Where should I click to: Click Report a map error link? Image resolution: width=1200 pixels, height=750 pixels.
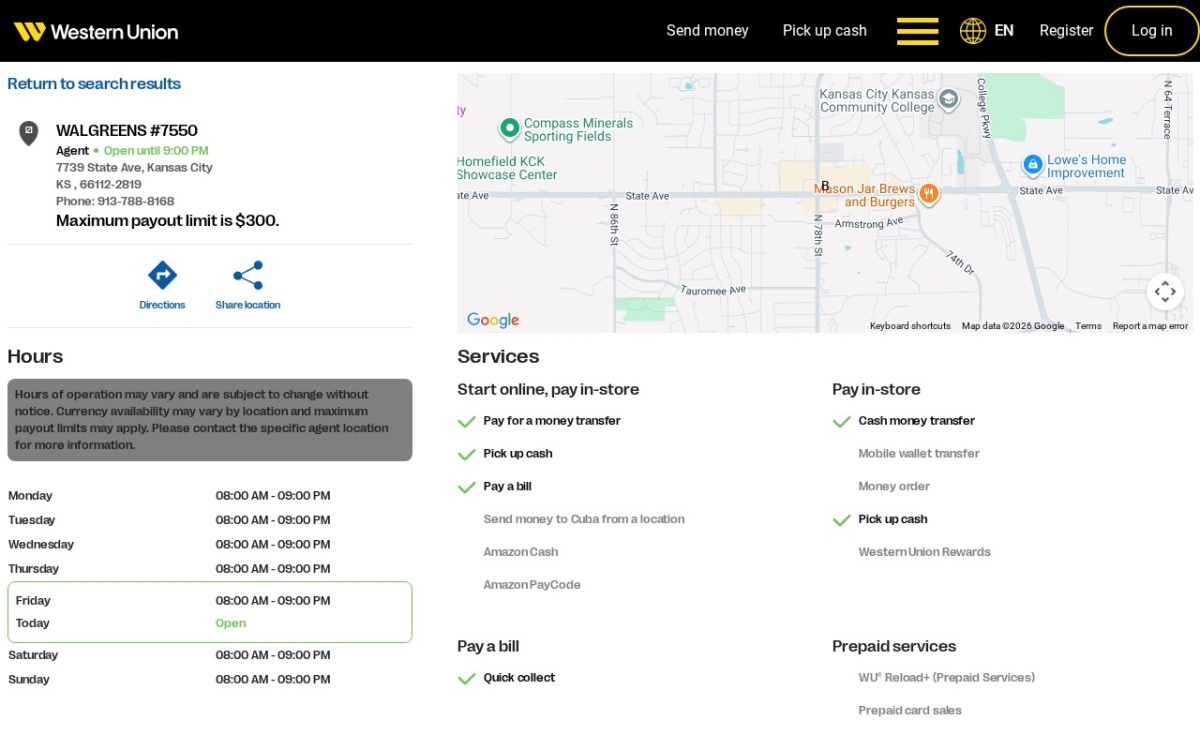(x=1150, y=326)
